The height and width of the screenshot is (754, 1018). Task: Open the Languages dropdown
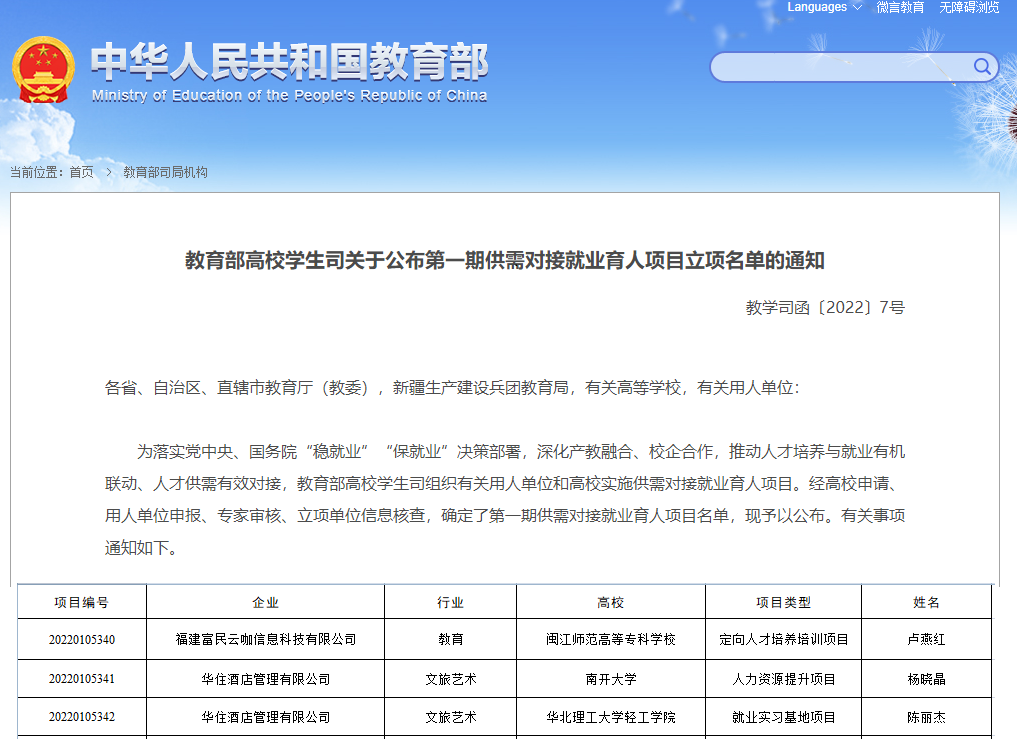(825, 7)
